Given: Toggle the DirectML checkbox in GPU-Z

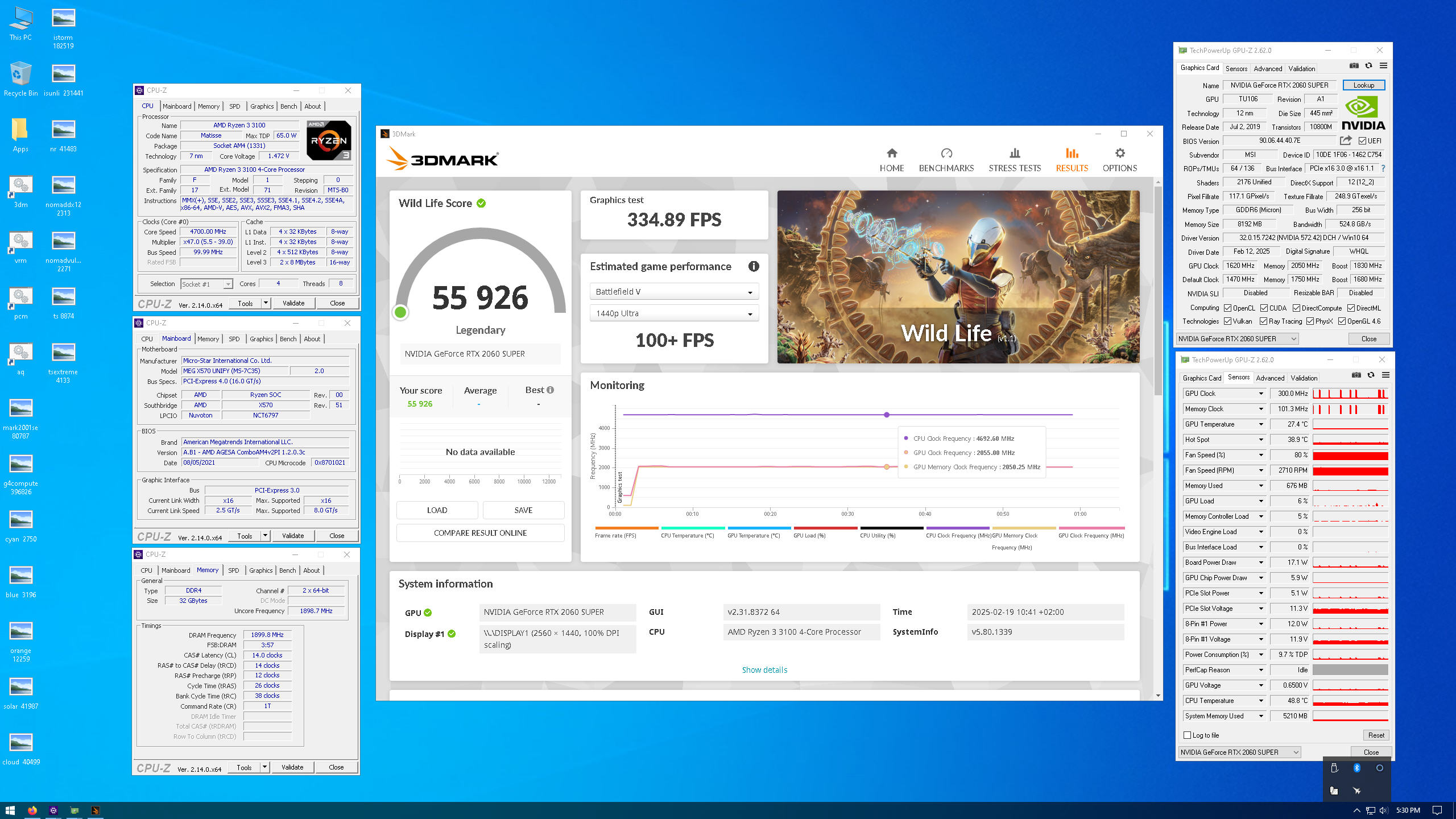Looking at the screenshot, I should 1351,308.
